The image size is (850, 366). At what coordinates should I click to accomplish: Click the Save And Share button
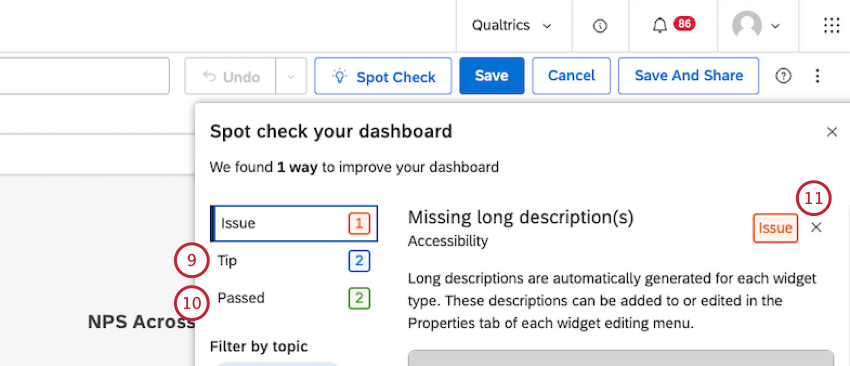tap(688, 76)
